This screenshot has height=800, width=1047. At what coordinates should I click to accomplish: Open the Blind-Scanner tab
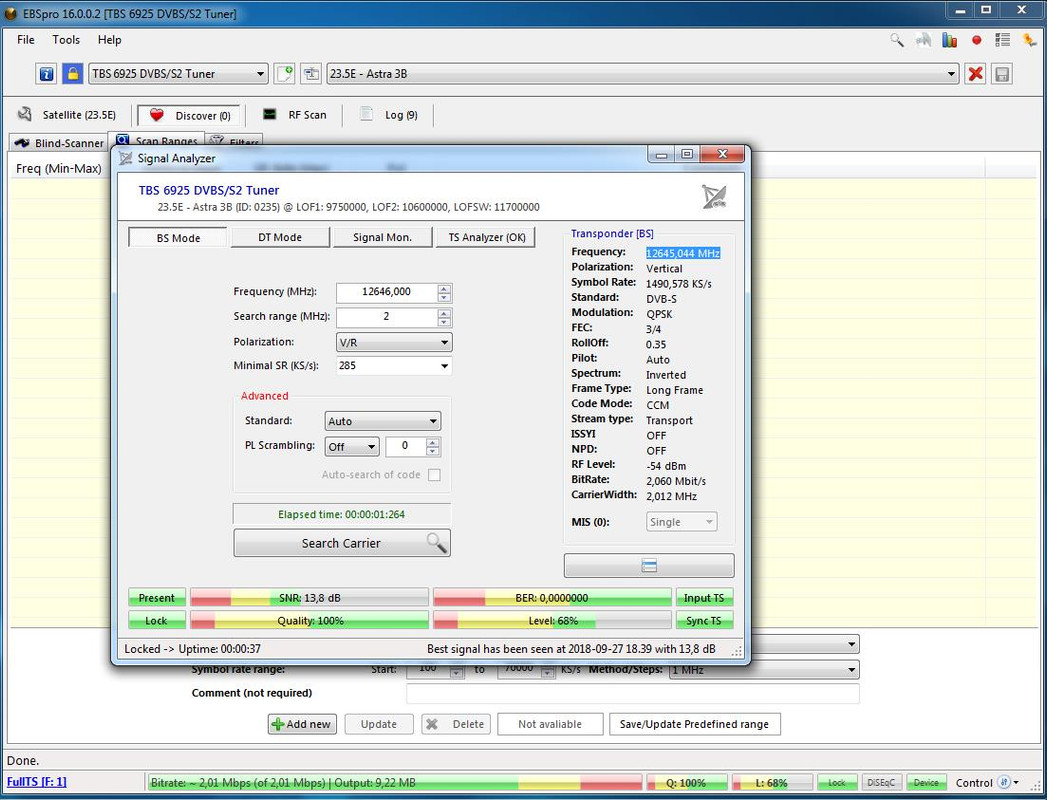click(x=58, y=143)
